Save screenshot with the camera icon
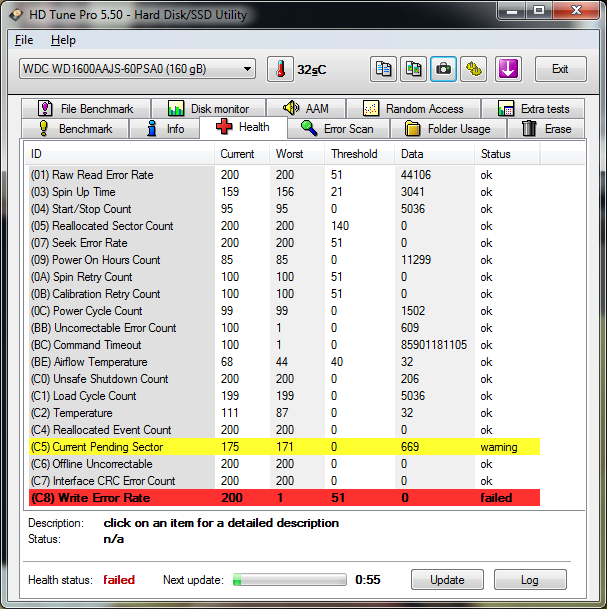The height and width of the screenshot is (609, 607). (x=443, y=69)
